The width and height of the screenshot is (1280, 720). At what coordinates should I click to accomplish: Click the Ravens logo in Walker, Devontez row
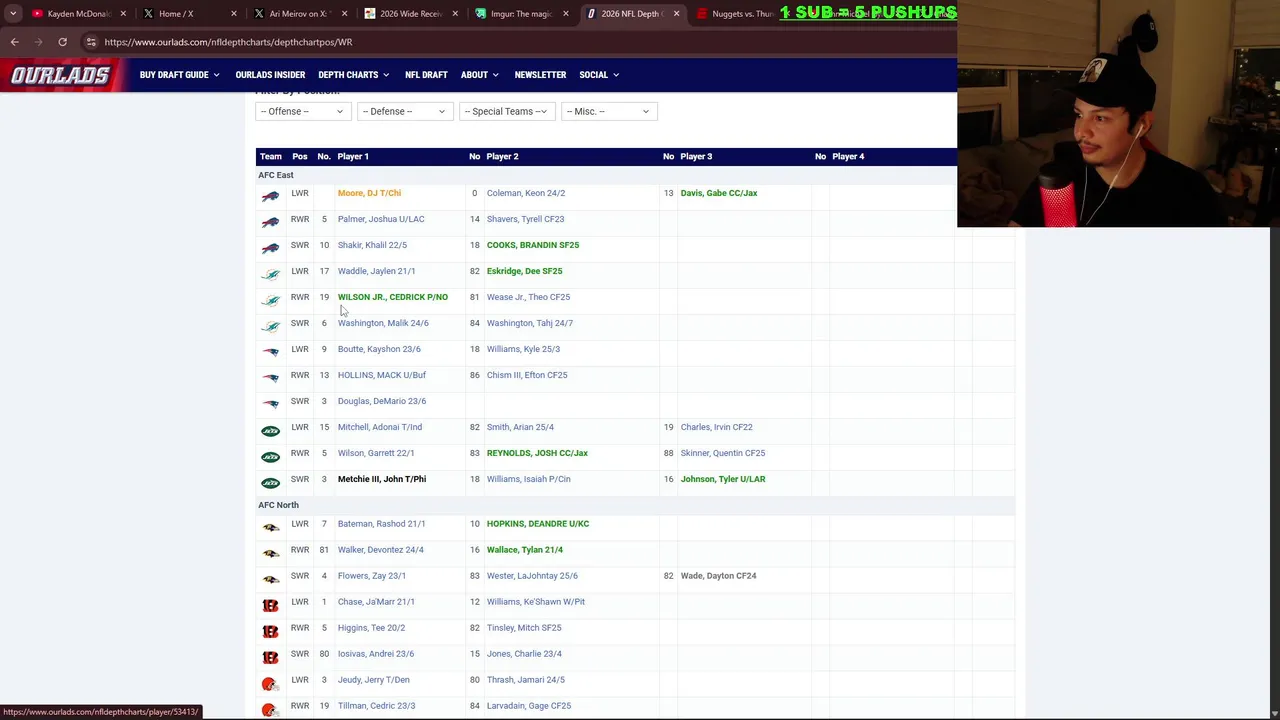pyautogui.click(x=270, y=554)
